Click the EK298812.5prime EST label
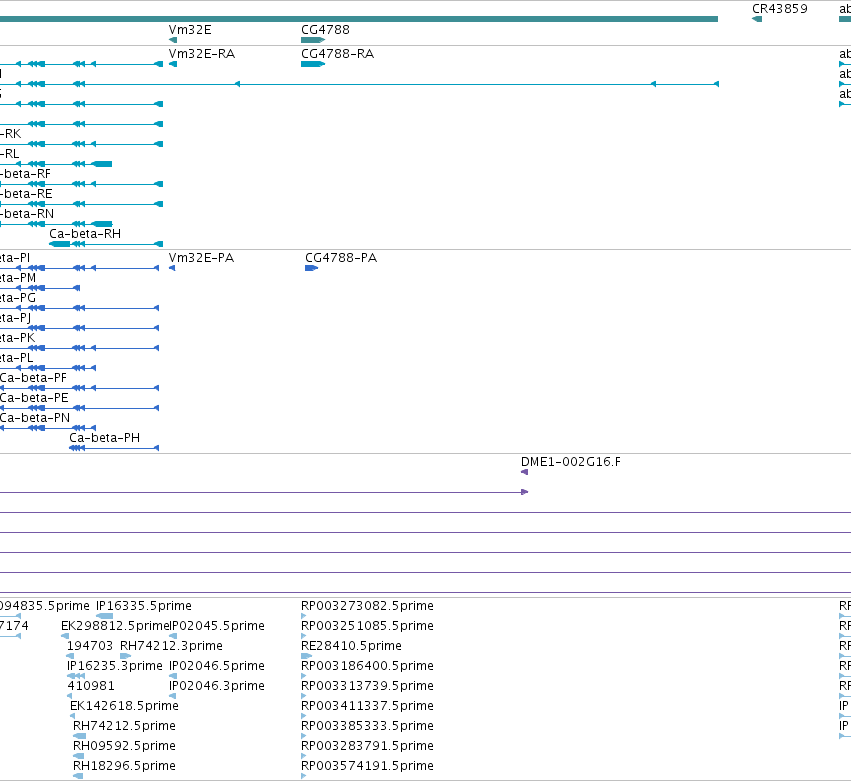 coord(115,626)
